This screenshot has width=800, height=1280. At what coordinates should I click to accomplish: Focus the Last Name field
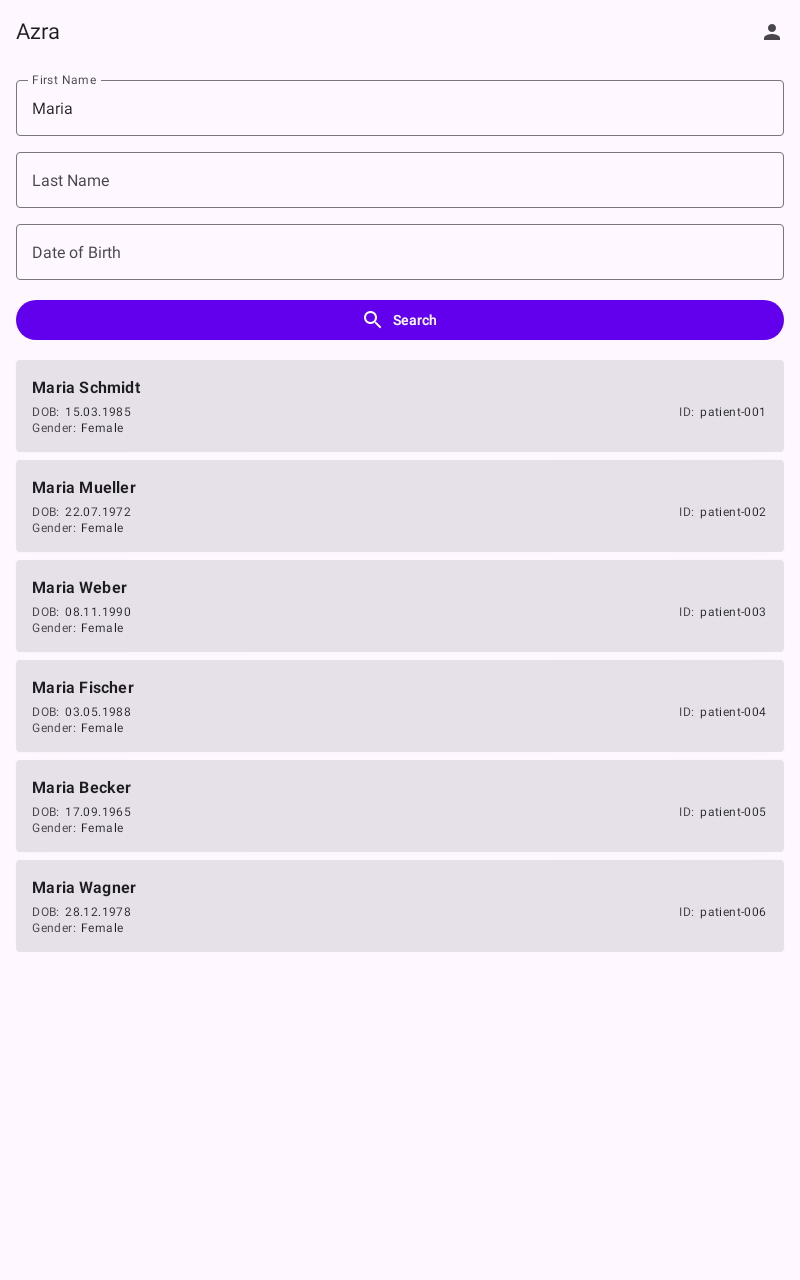(x=400, y=180)
